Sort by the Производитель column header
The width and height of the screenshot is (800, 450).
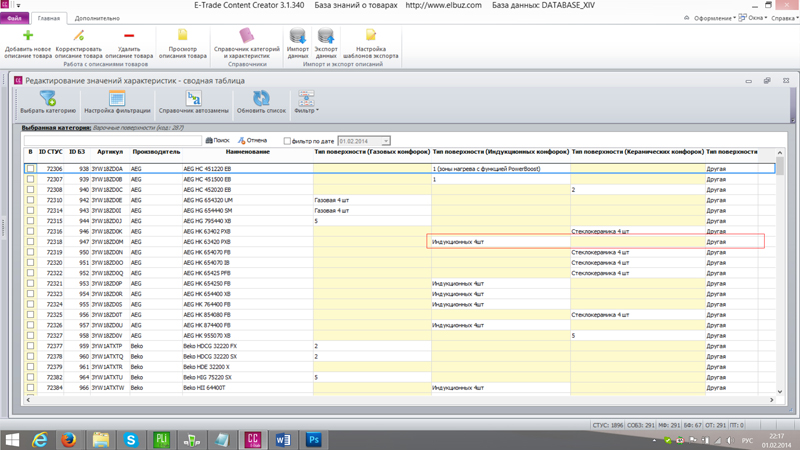156,152
